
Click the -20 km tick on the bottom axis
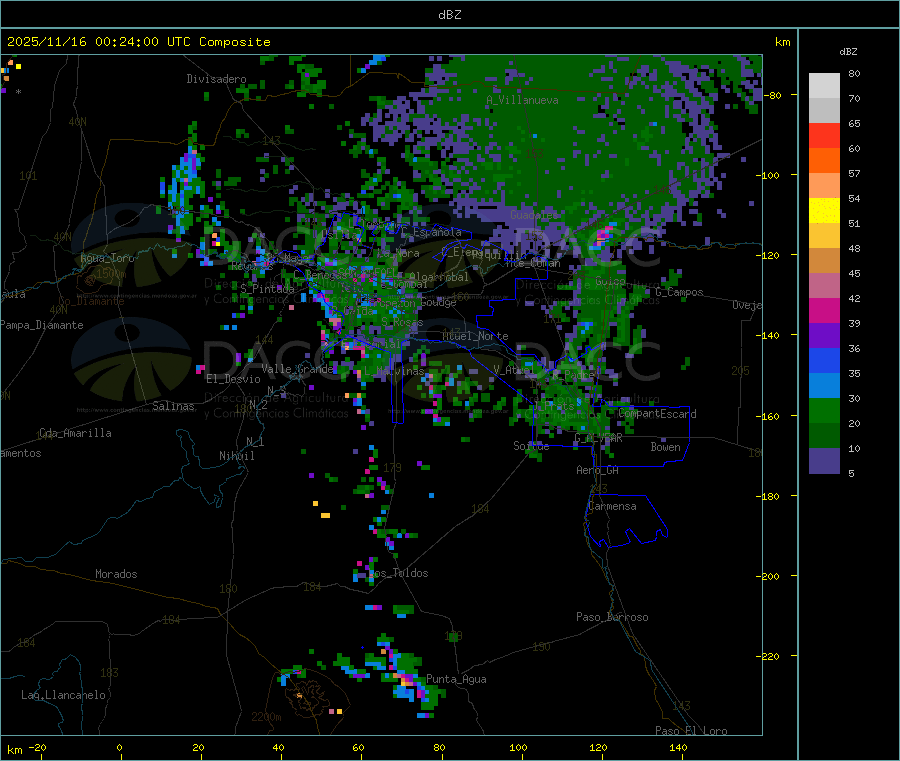[x=38, y=748]
